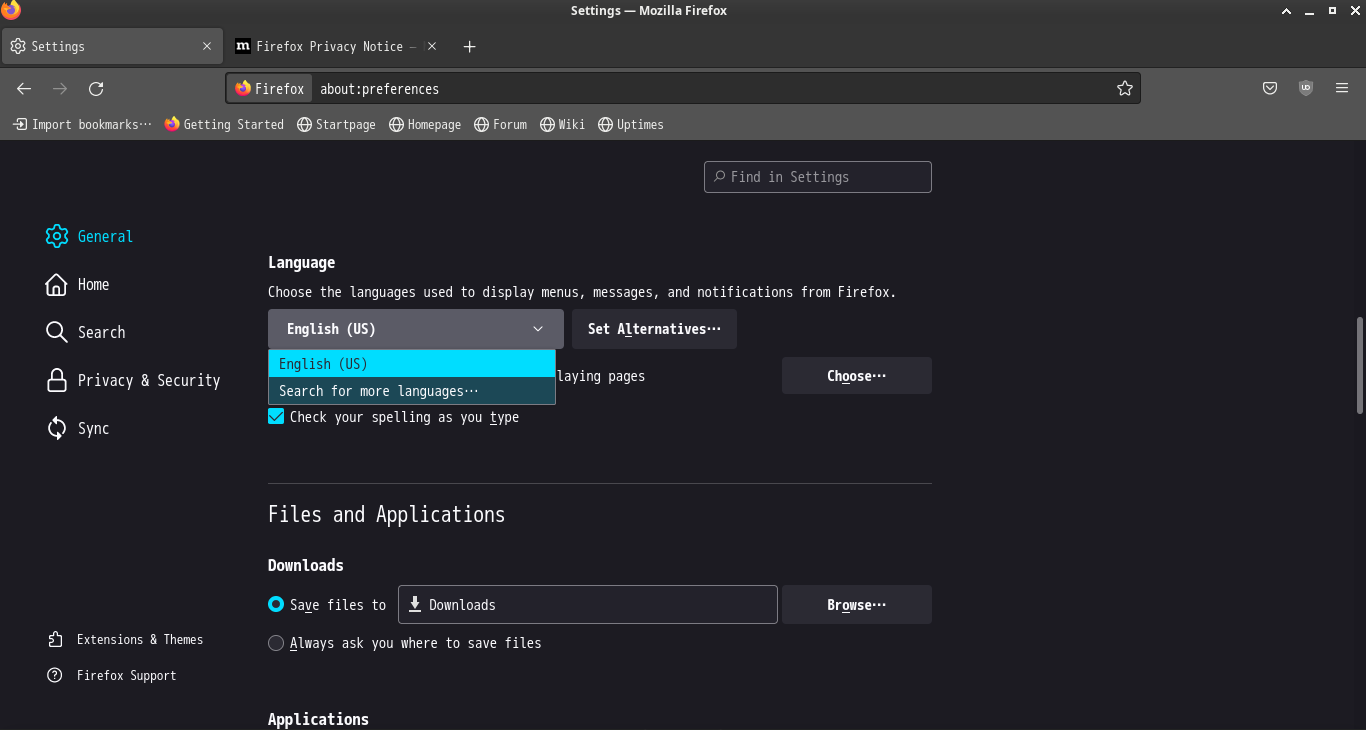Click the Firefox identity icon in address bar

tap(270, 88)
